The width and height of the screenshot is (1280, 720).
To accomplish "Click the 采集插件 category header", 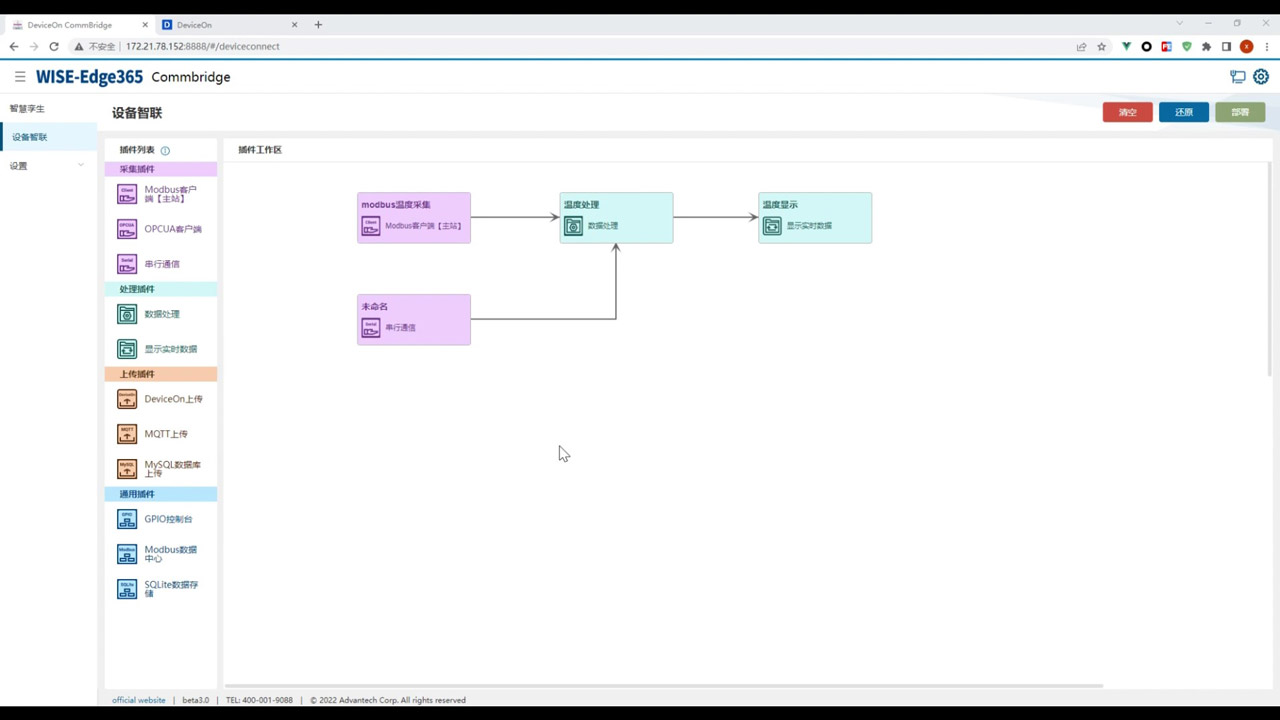I will [x=161, y=169].
